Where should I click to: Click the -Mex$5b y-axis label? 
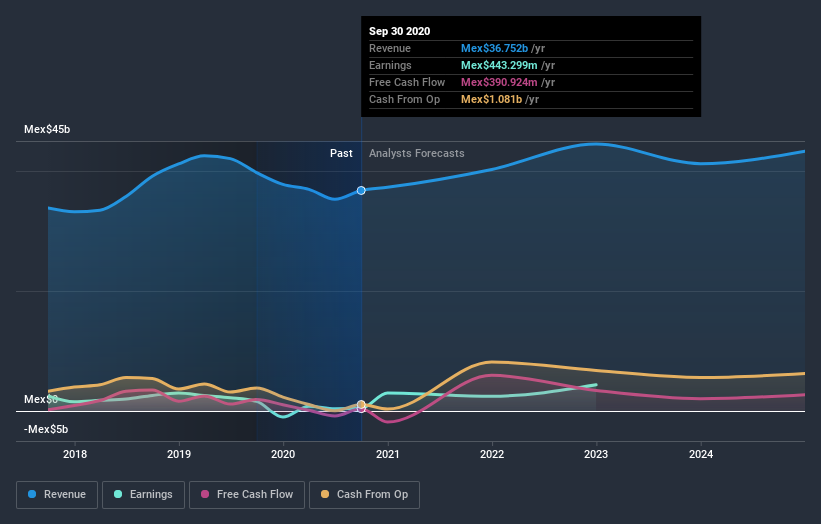point(46,429)
